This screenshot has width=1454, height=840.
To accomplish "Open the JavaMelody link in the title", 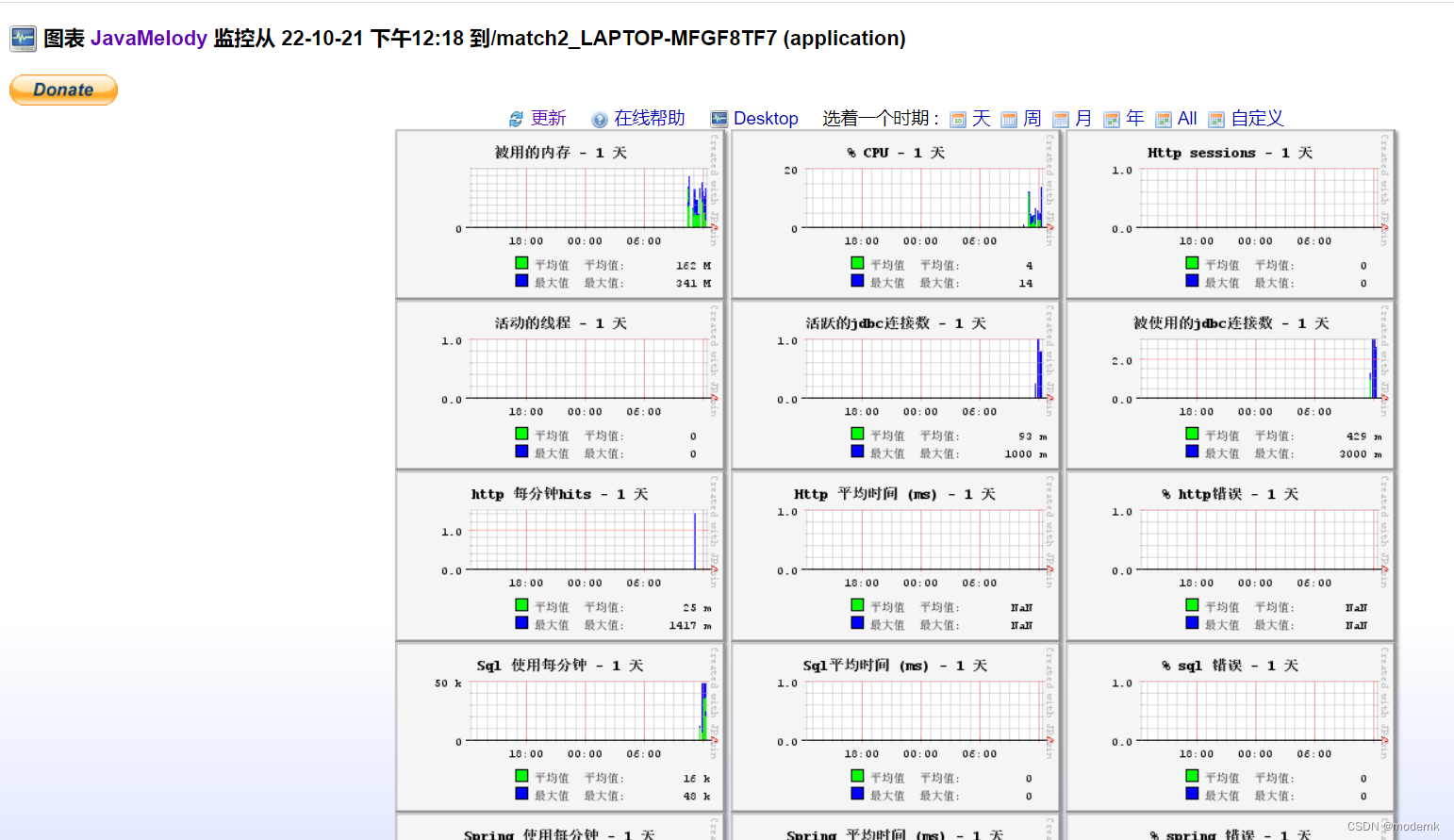I will pos(148,39).
